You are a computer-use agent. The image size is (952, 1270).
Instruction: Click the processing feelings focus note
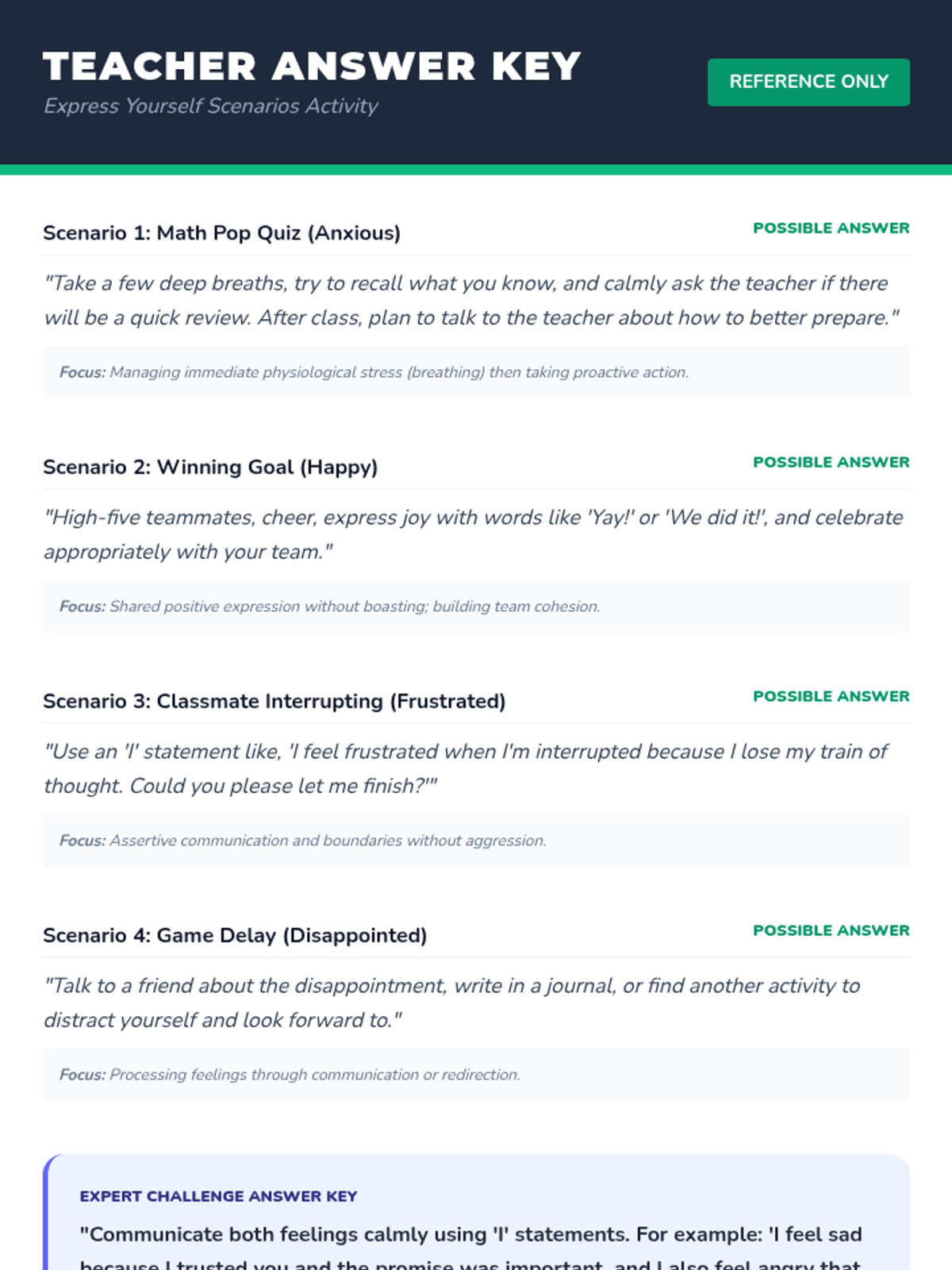(x=476, y=1075)
